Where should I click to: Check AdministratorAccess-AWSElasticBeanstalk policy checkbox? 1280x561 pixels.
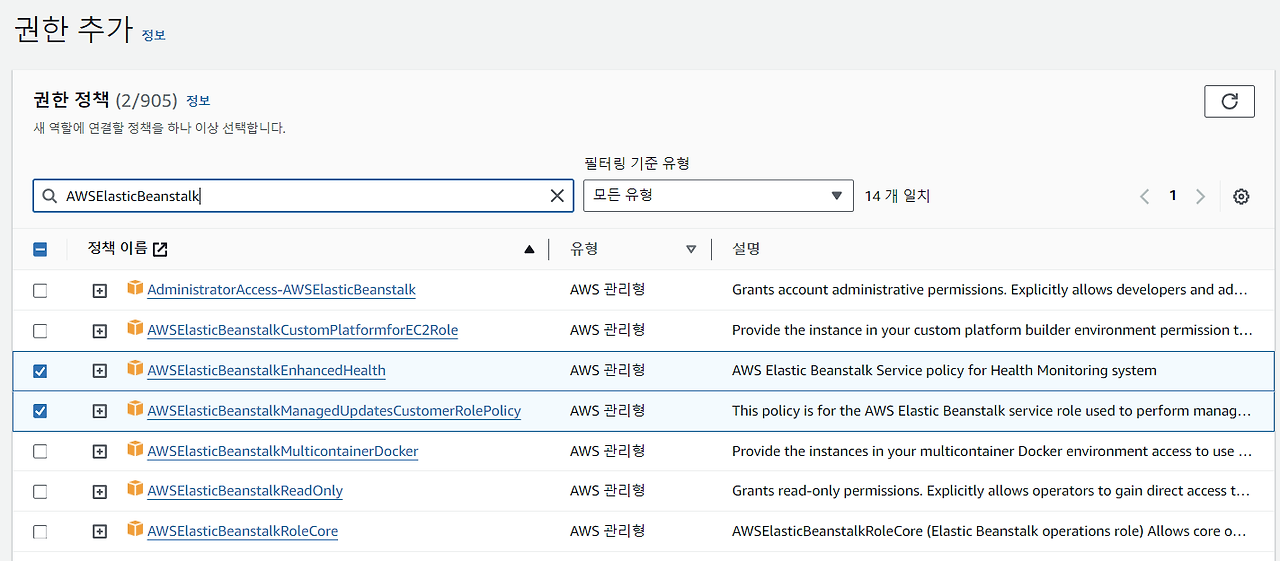pyautogui.click(x=40, y=290)
